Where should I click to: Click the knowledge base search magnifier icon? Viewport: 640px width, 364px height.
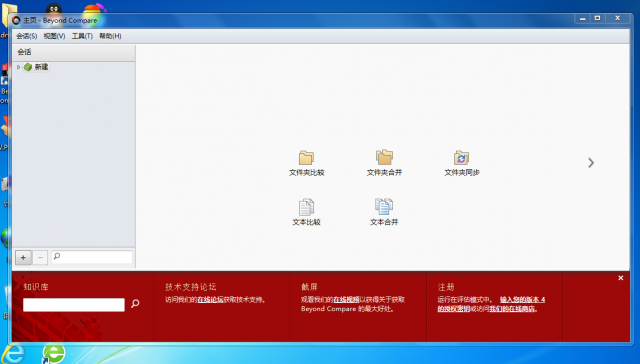tap(135, 304)
